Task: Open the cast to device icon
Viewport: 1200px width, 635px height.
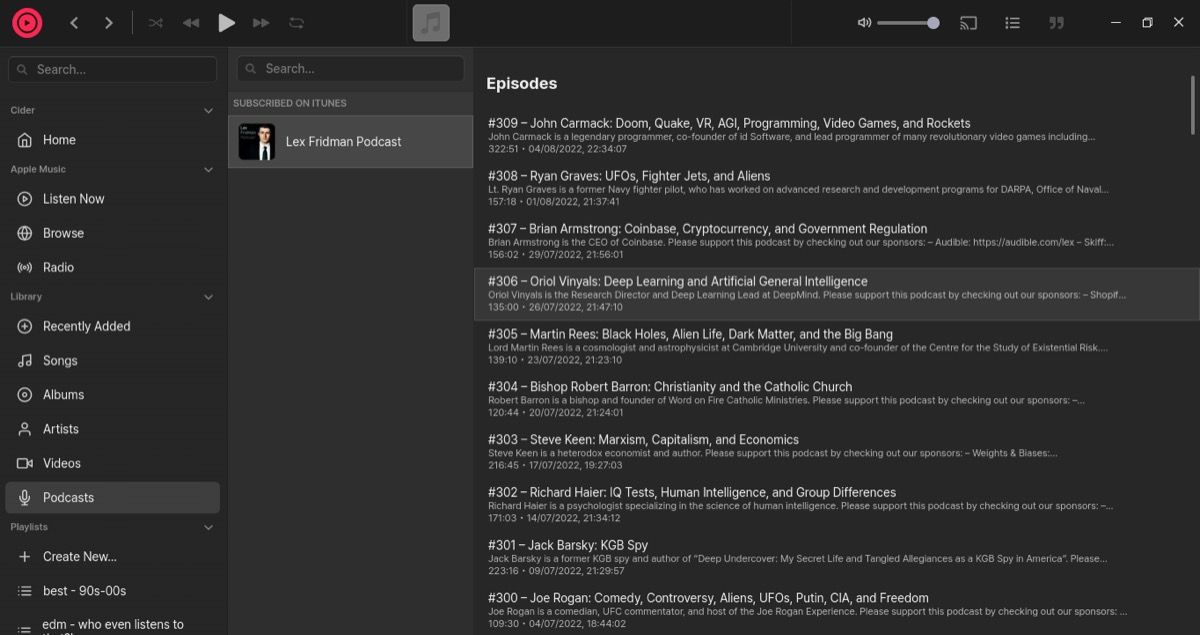Action: point(968,23)
